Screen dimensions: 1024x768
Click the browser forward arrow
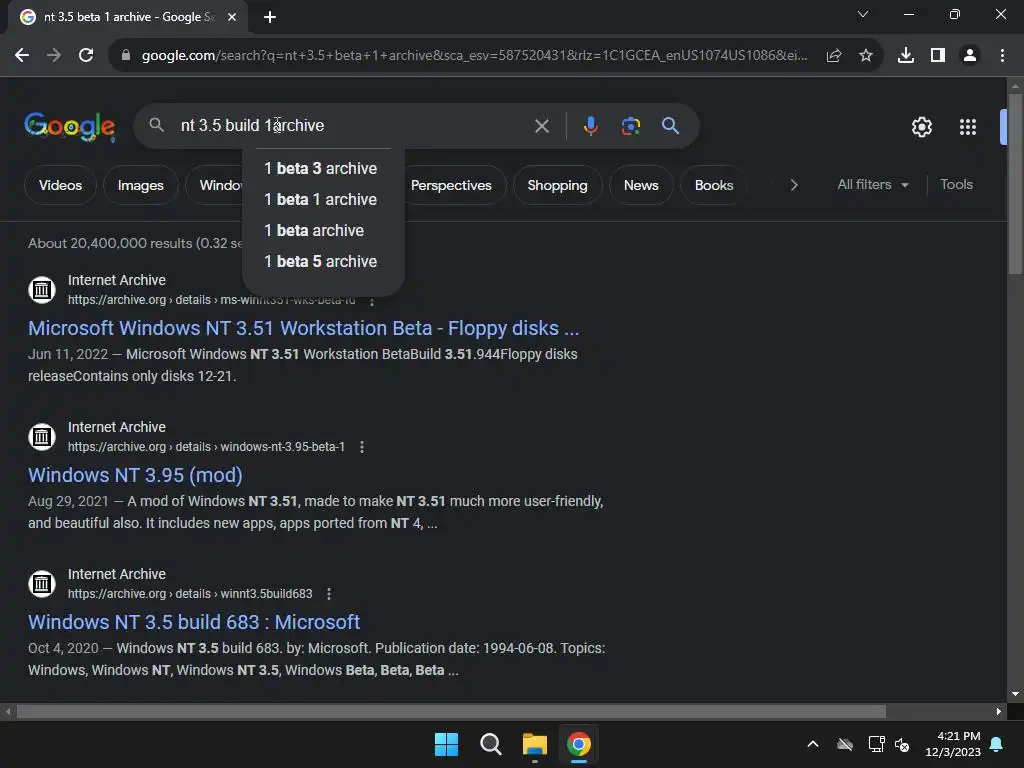point(54,56)
